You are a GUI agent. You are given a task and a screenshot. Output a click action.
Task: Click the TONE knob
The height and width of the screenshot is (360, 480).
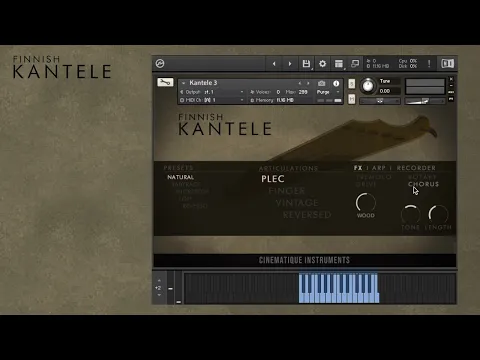pyautogui.click(x=410, y=214)
